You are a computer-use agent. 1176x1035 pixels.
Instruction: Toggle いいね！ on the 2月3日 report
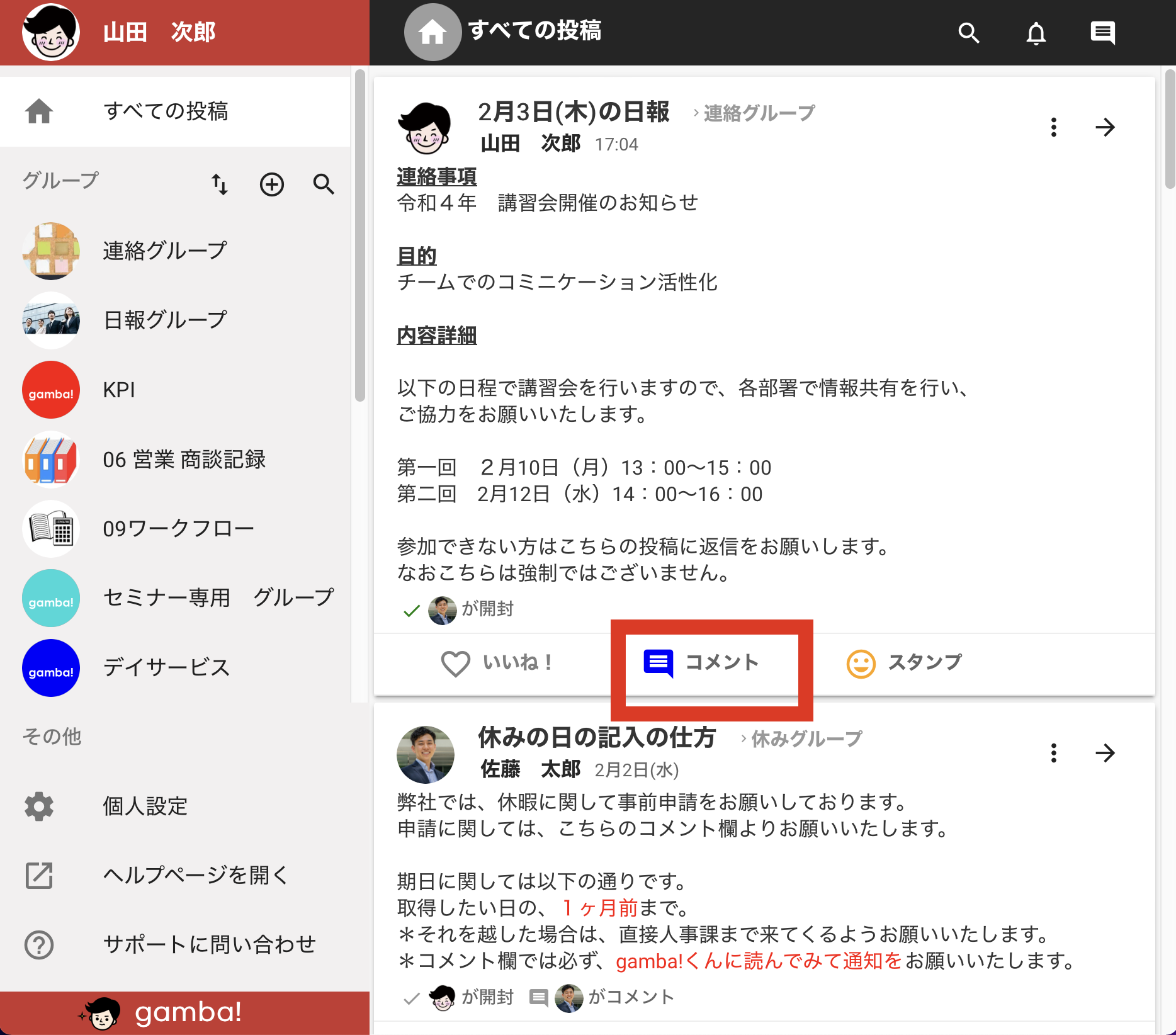tap(497, 664)
